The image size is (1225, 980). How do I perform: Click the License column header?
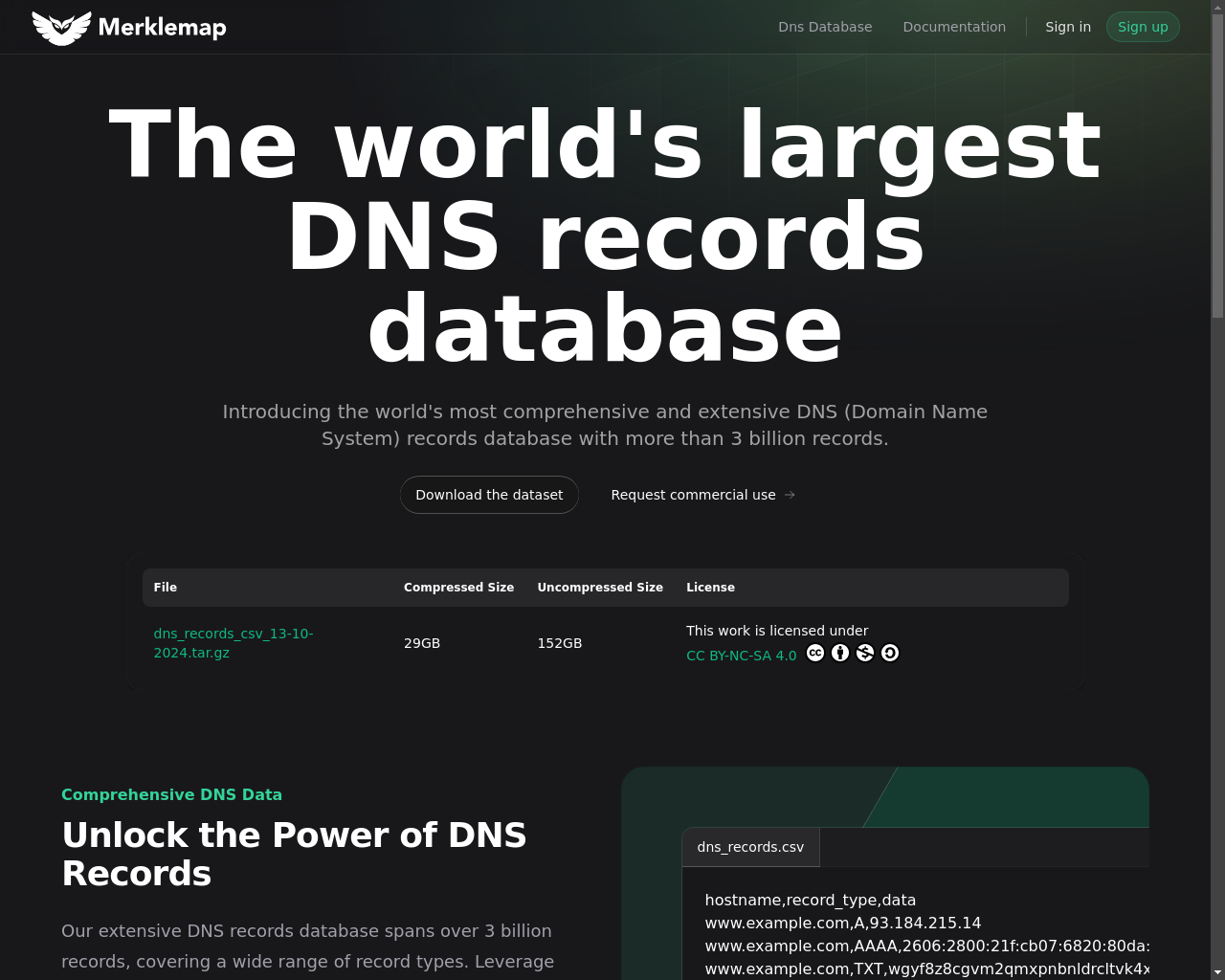(x=710, y=588)
